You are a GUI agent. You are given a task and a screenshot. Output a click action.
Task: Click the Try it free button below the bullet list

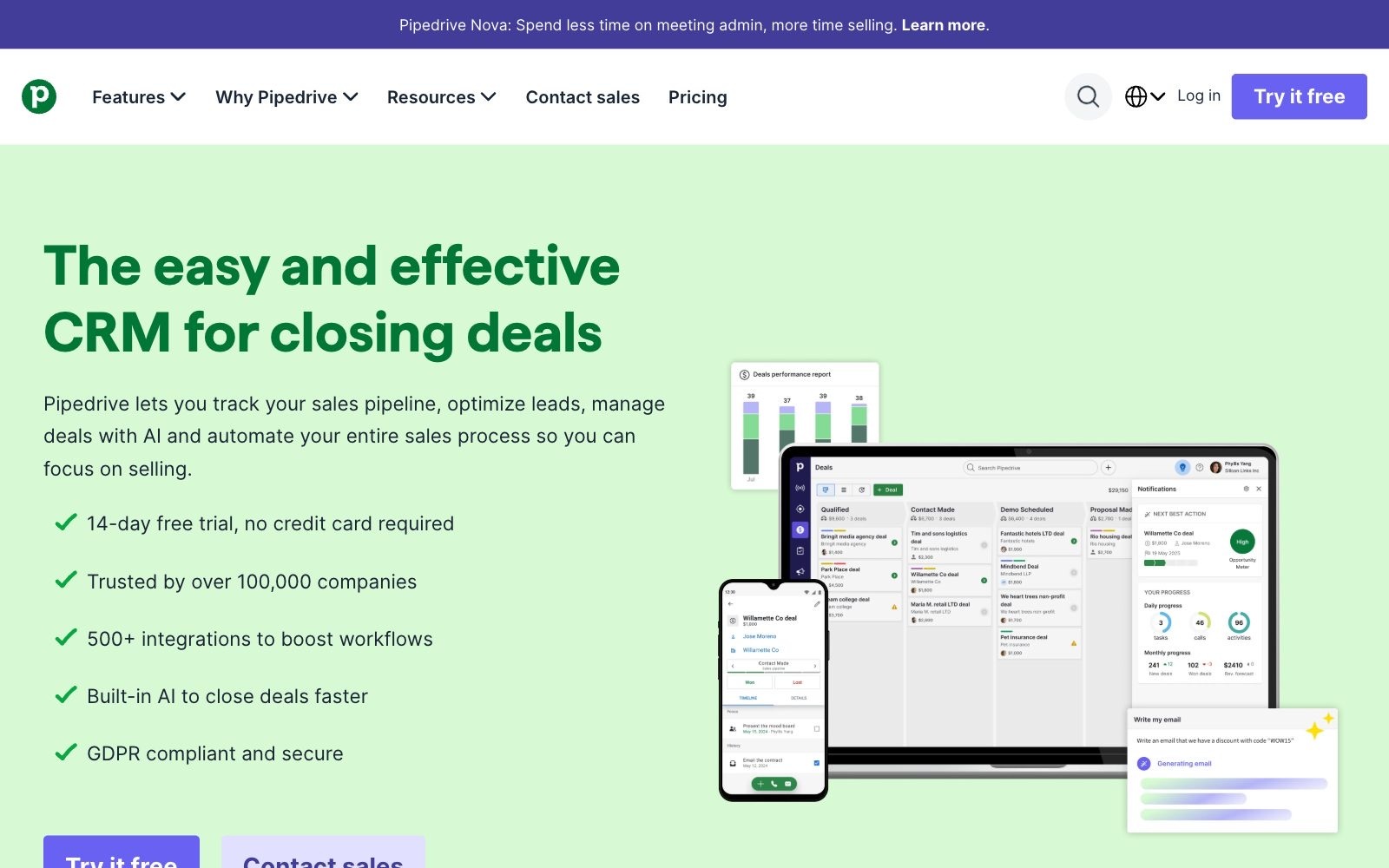tap(122, 852)
